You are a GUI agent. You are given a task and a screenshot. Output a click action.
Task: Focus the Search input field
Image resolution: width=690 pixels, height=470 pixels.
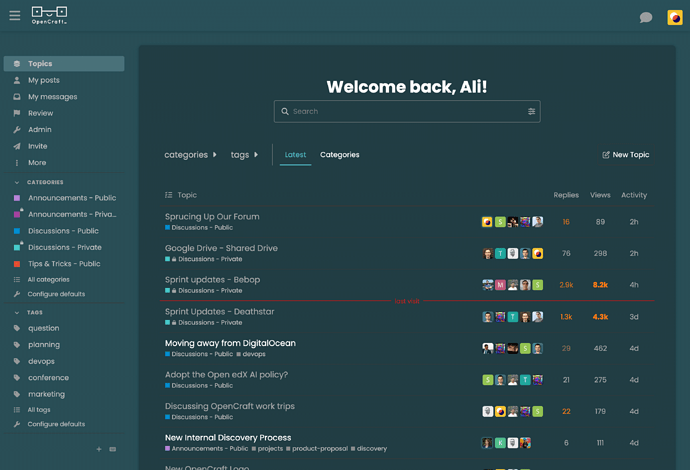(407, 111)
